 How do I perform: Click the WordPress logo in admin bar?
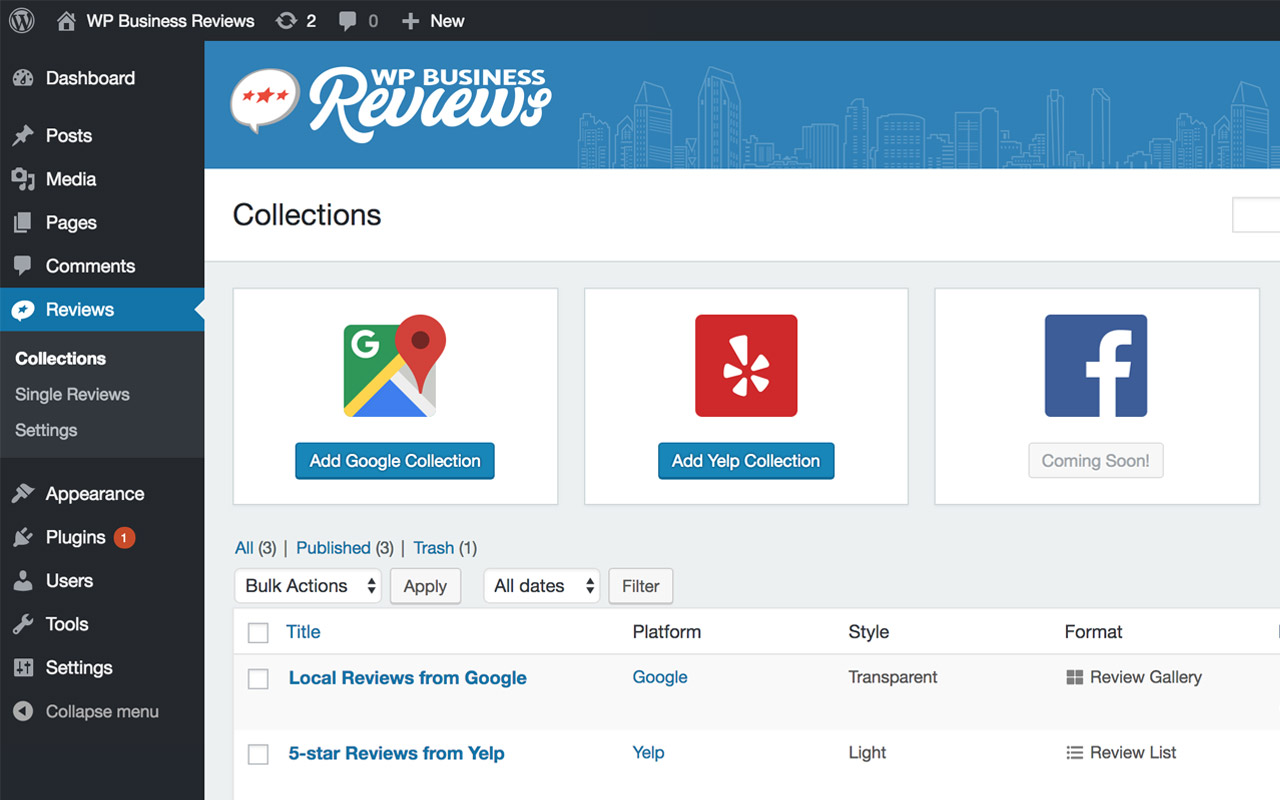pos(22,20)
